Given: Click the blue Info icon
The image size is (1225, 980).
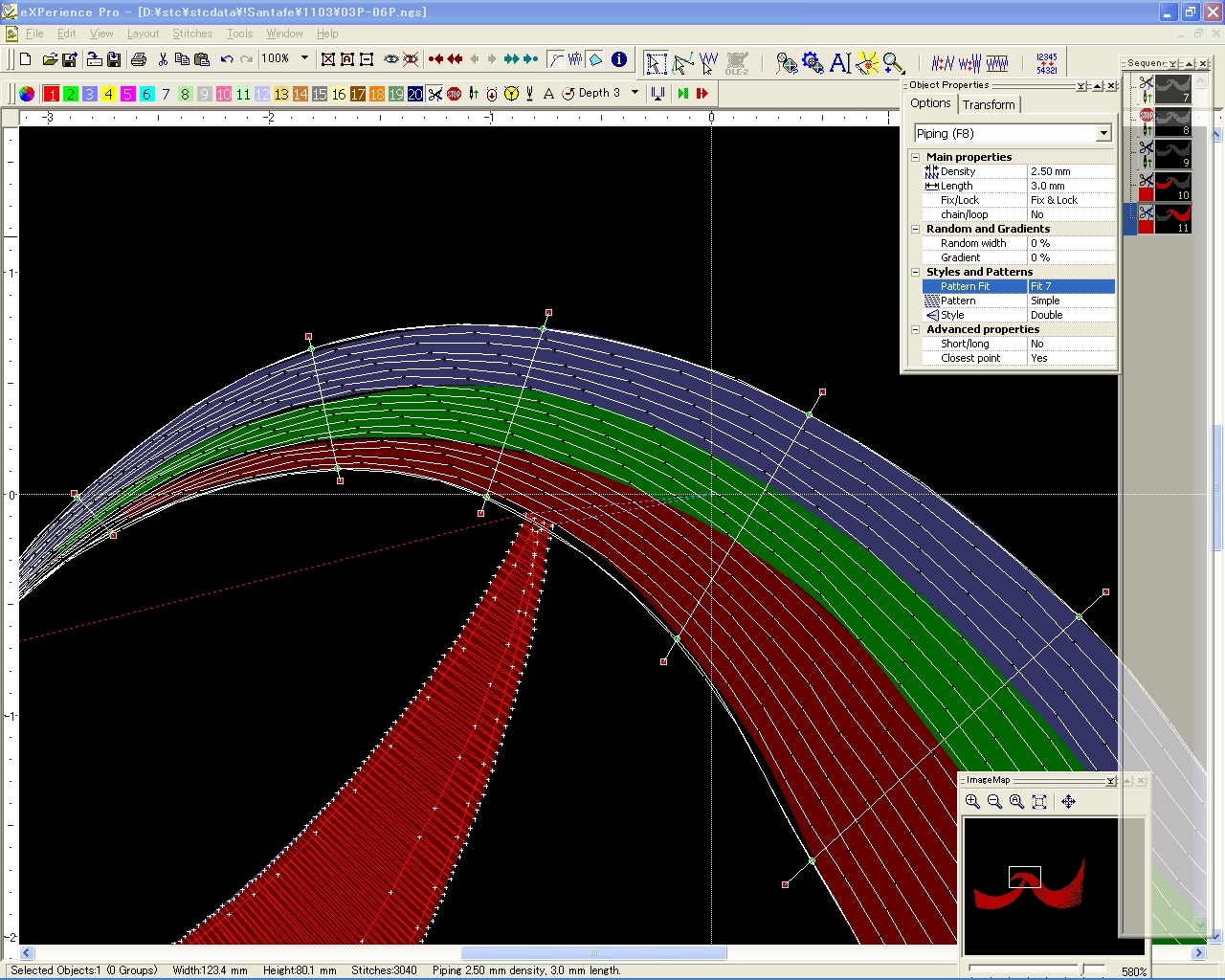Looking at the screenshot, I should (619, 59).
